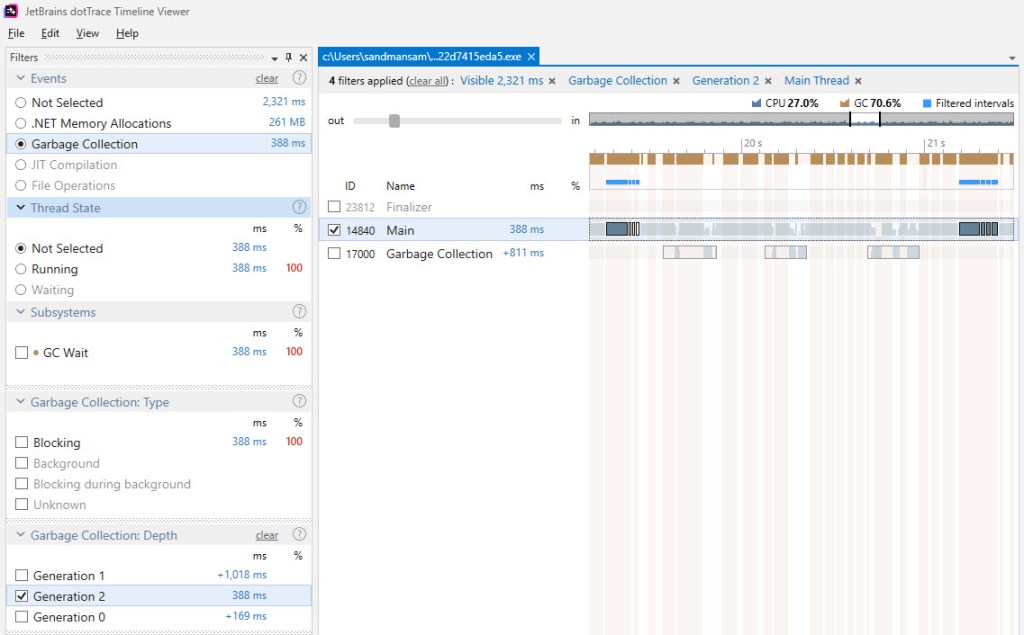Check the Garbage Collection thread 17000 checkbox
The height and width of the screenshot is (635, 1024).
(334, 254)
